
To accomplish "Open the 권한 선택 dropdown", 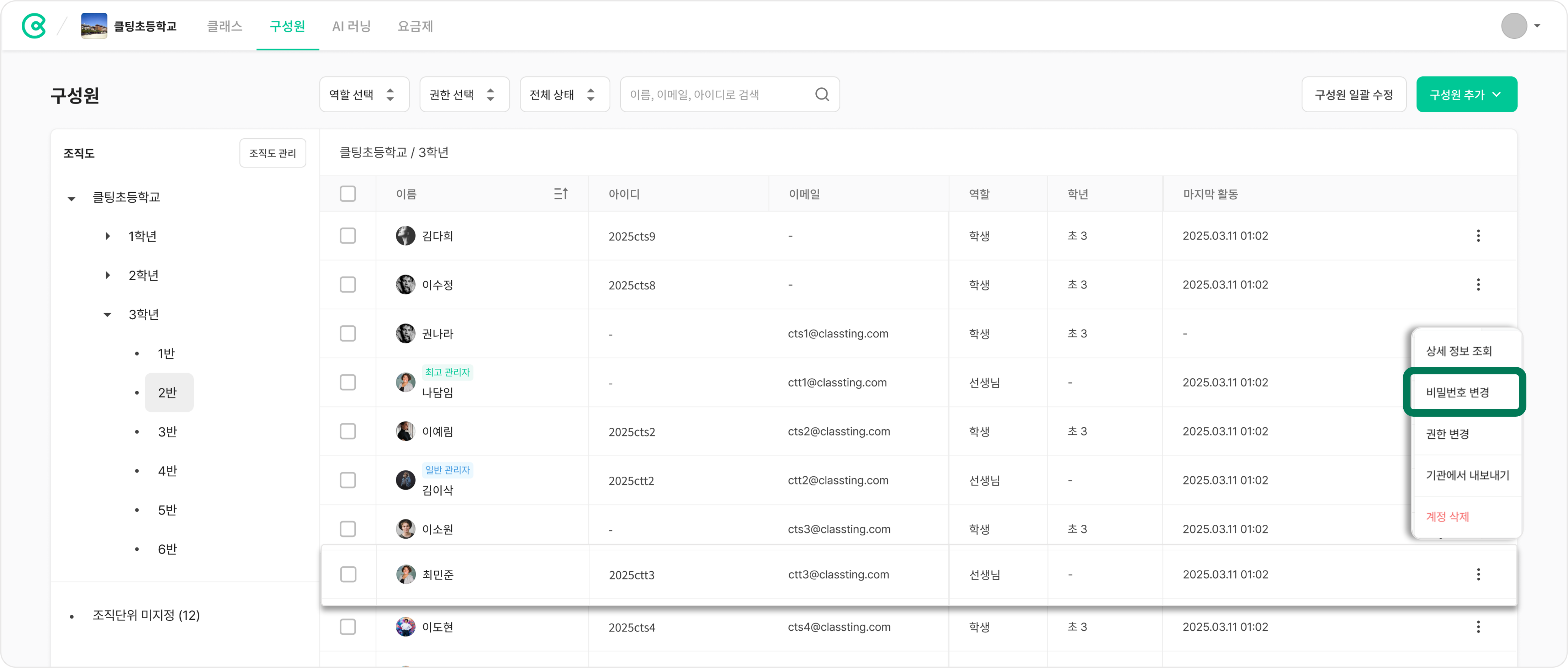I will coord(464,94).
